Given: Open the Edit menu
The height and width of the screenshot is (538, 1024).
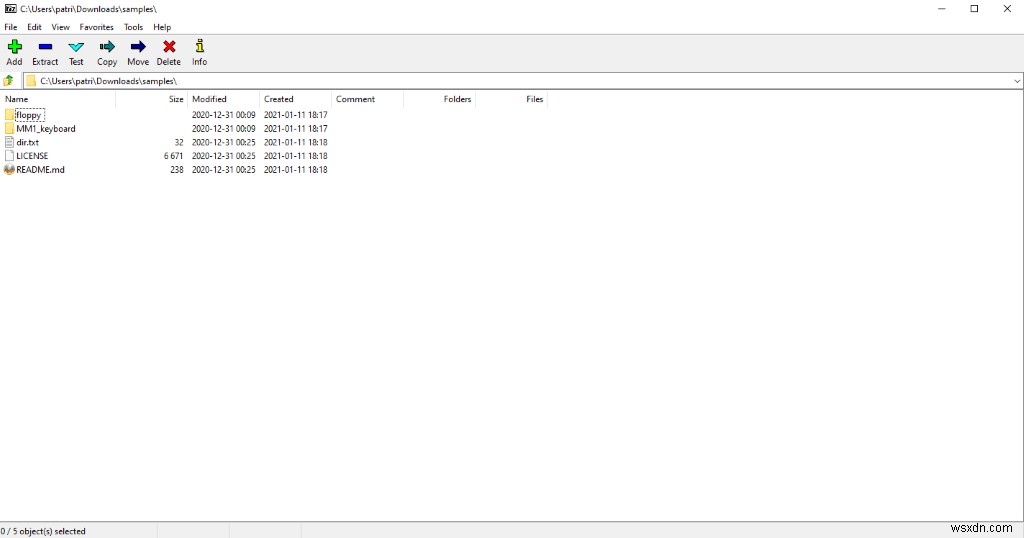Looking at the screenshot, I should tap(34, 27).
